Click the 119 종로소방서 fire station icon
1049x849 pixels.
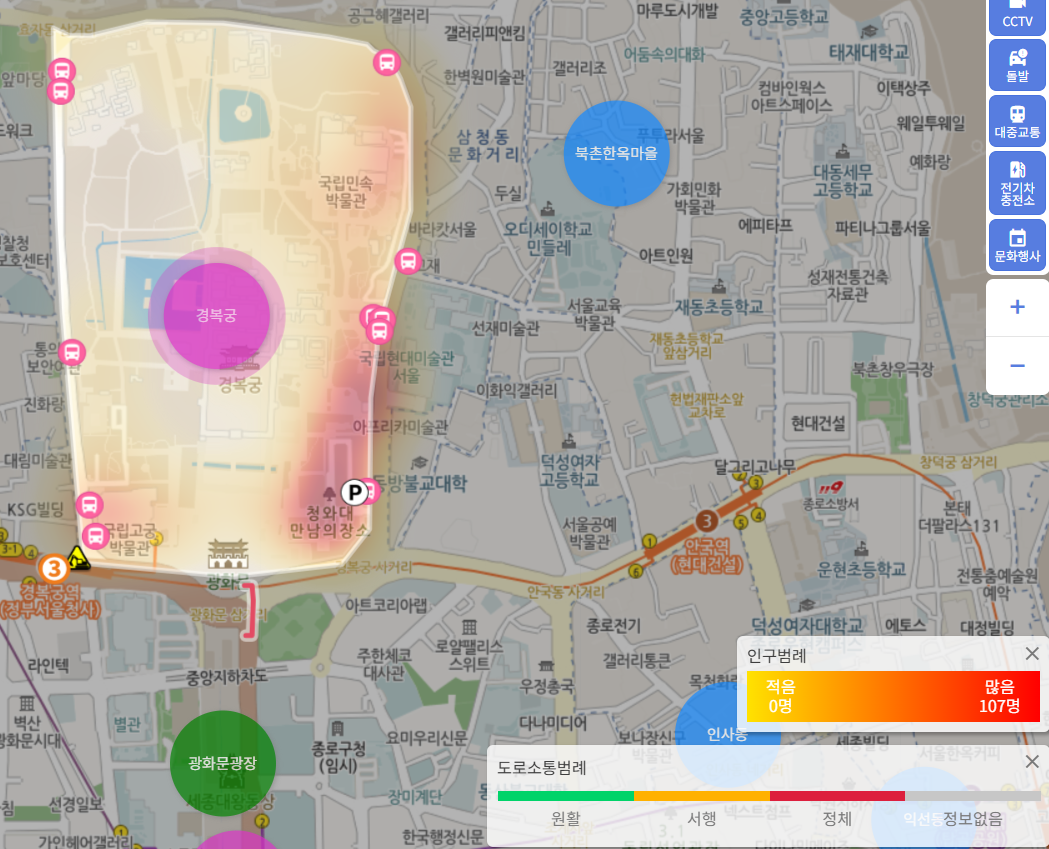pos(830,488)
